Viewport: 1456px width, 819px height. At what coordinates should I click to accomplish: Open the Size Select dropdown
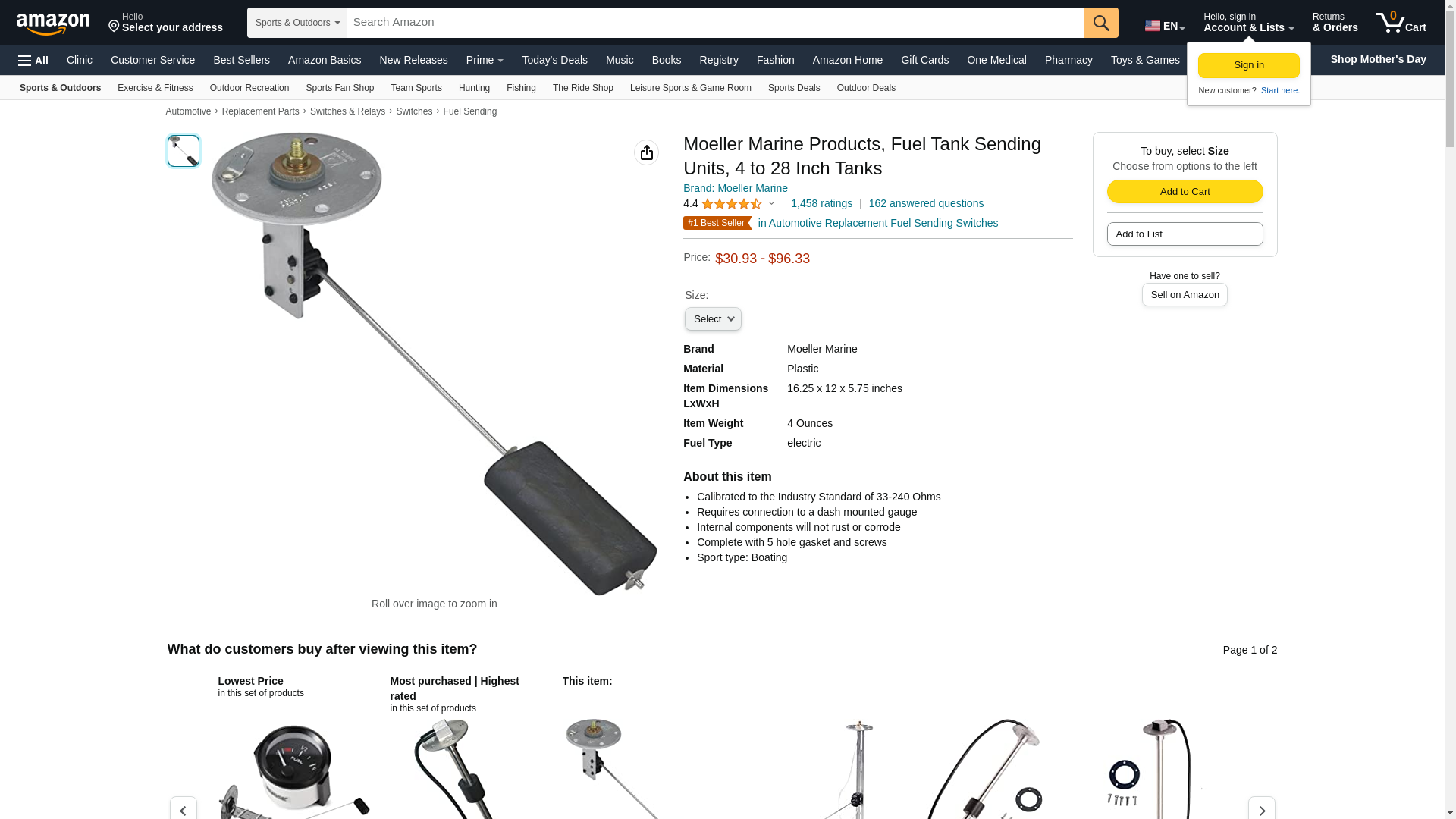713,319
